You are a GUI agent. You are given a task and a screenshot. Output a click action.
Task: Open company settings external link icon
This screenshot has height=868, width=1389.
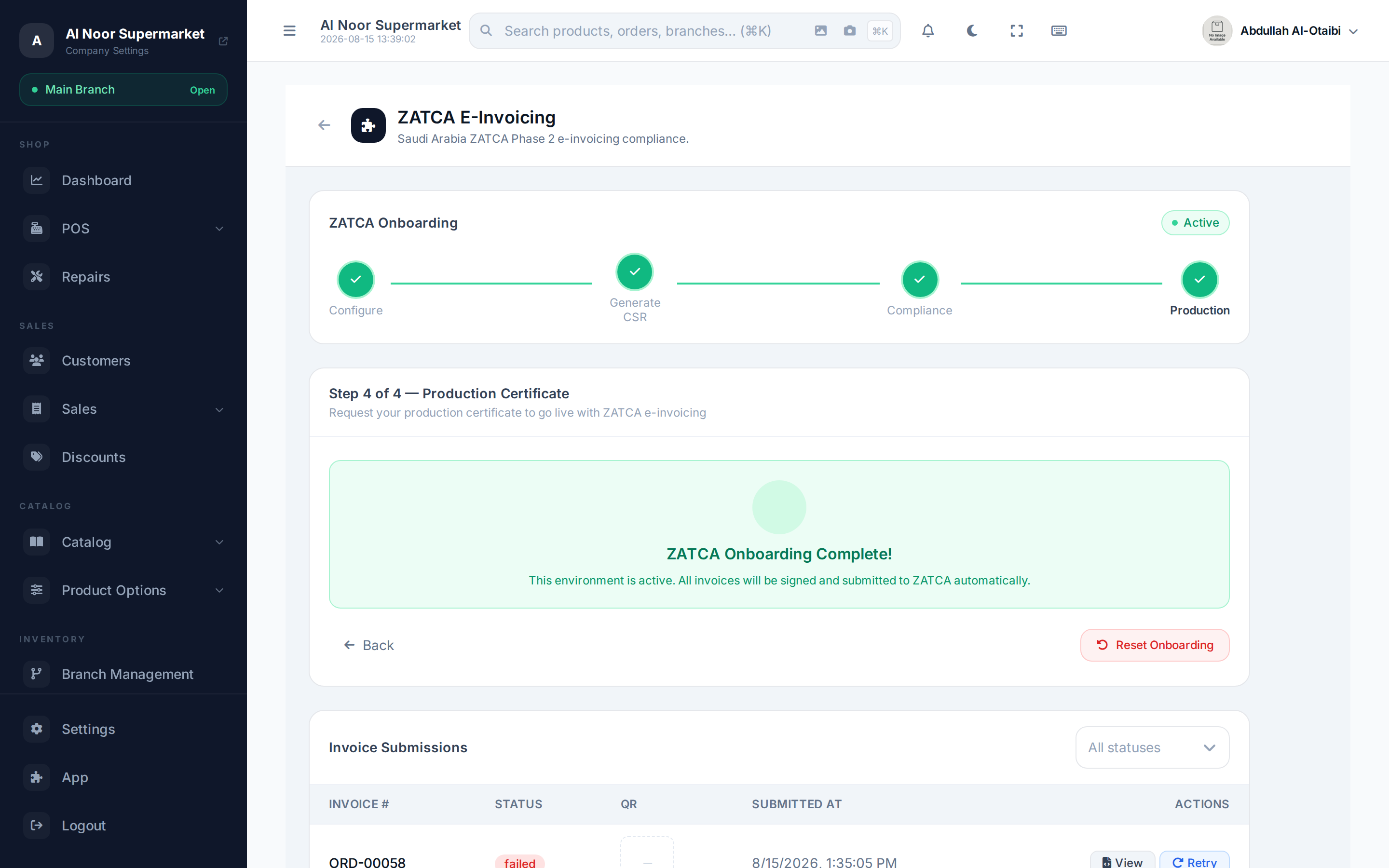coord(223,41)
